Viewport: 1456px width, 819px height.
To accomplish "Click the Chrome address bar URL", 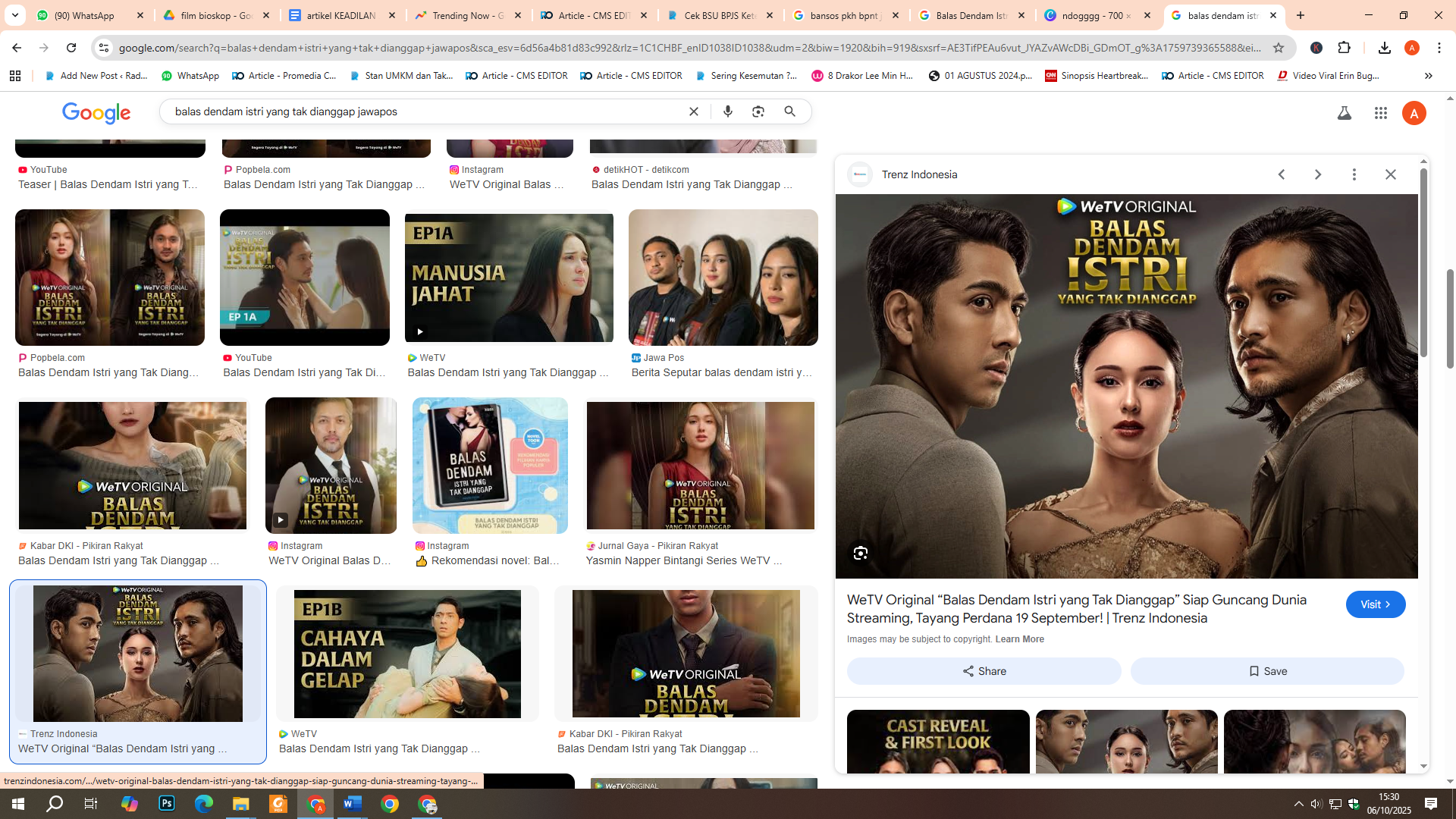I will (x=690, y=48).
